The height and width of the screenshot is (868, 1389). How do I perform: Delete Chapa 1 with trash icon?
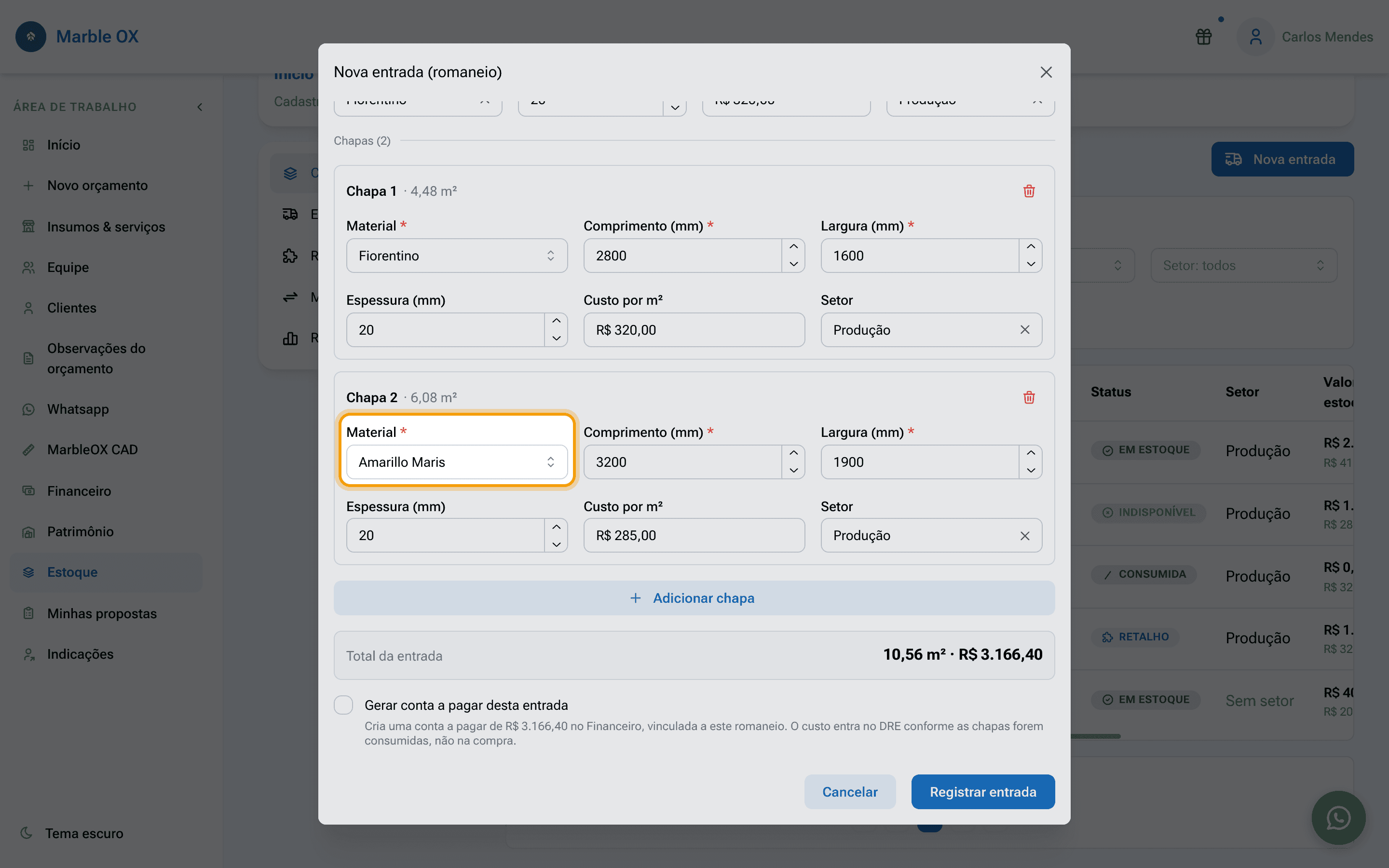(1029, 191)
